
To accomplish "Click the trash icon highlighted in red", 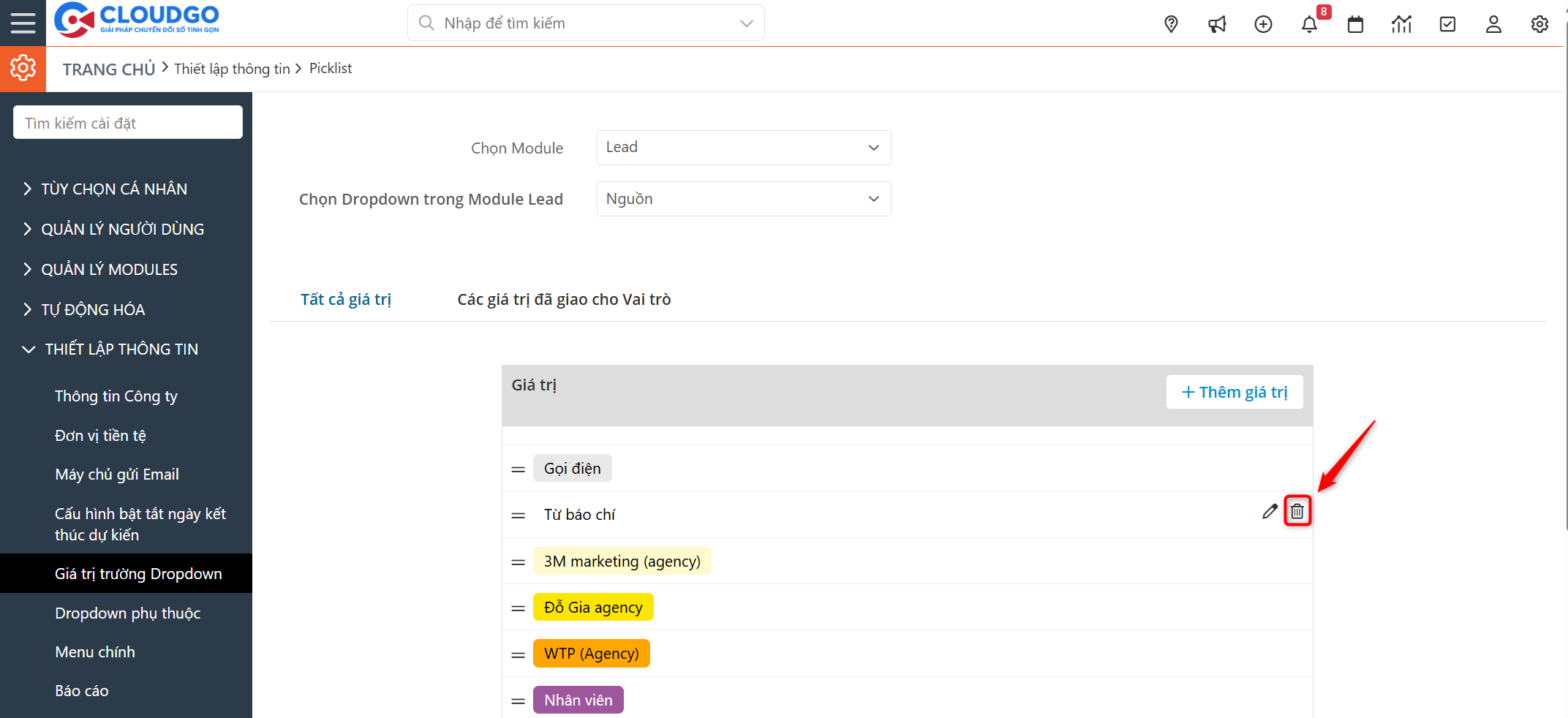I will (x=1297, y=512).
